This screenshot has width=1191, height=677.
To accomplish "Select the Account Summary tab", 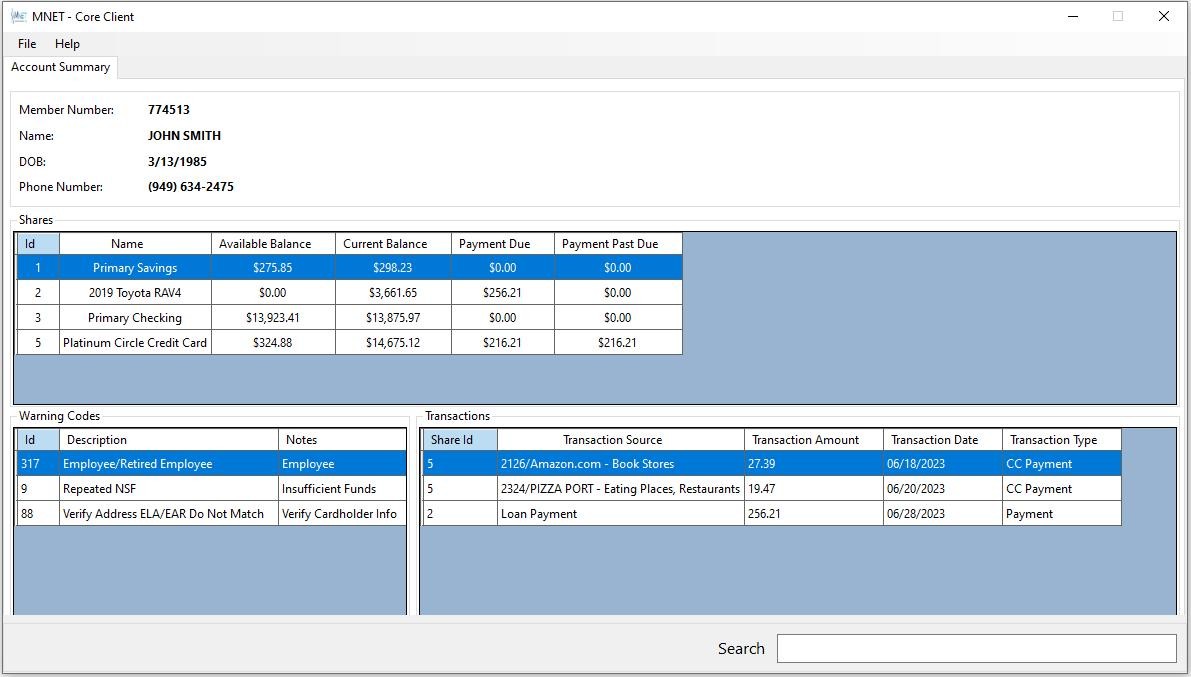I will 60,67.
